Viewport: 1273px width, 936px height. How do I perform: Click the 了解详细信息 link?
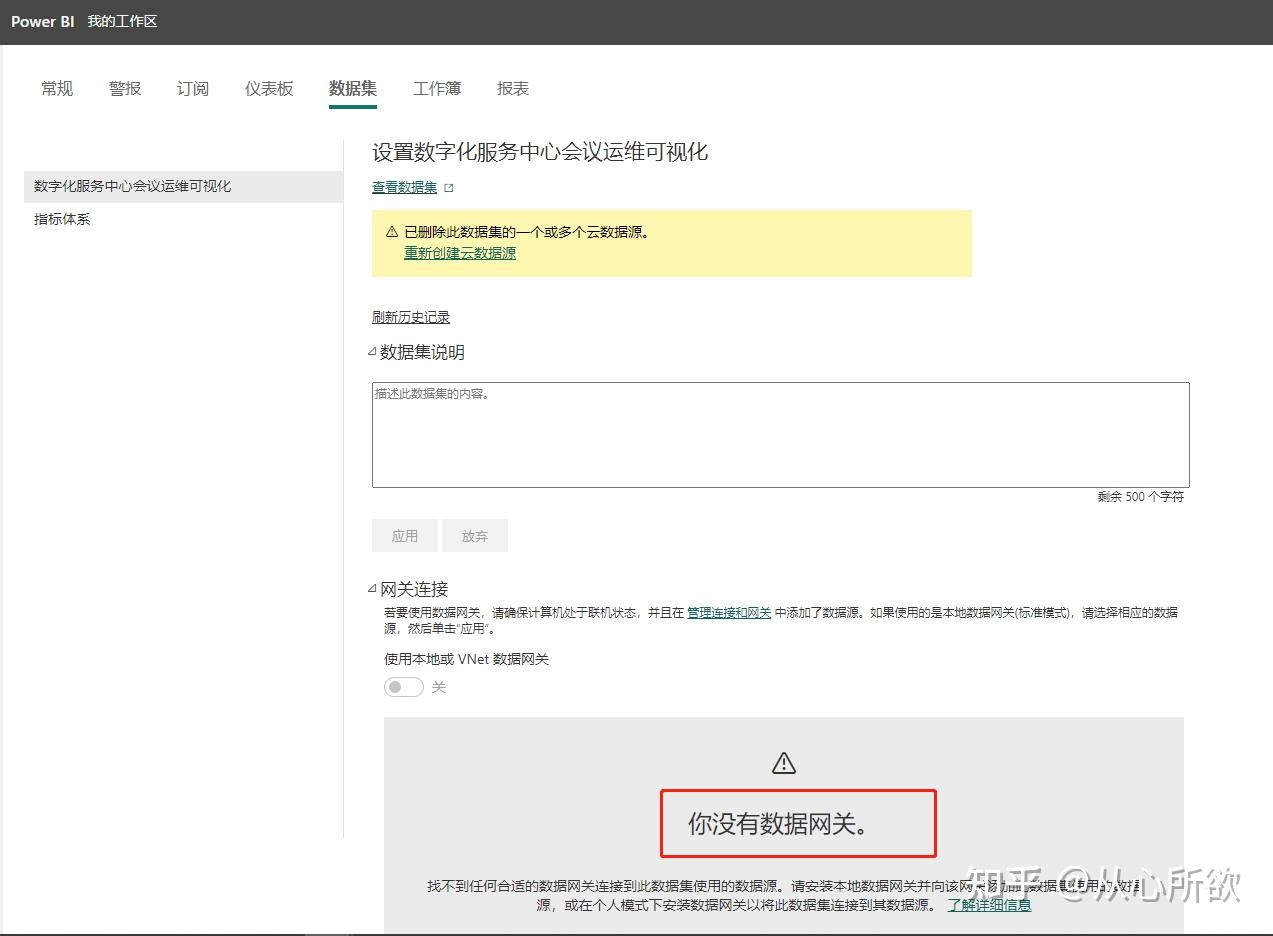[x=988, y=904]
